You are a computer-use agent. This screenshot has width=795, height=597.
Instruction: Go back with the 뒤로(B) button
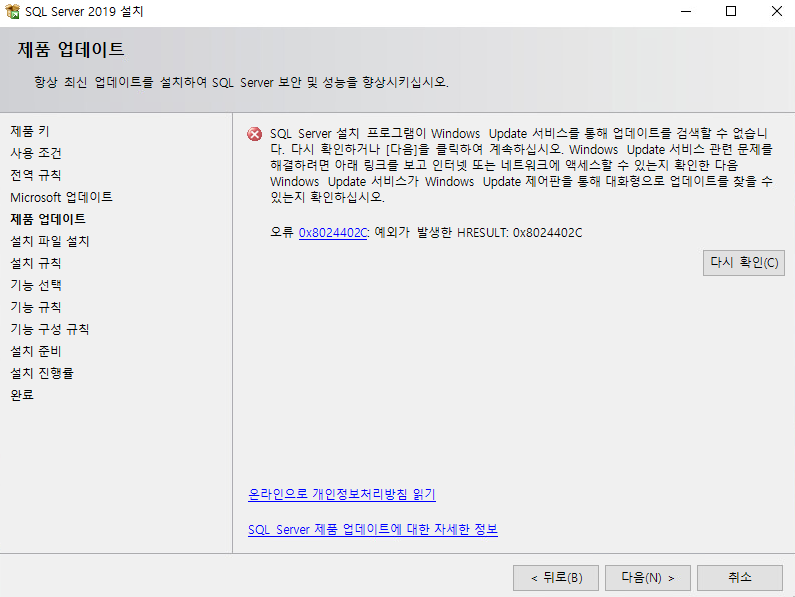click(x=556, y=578)
